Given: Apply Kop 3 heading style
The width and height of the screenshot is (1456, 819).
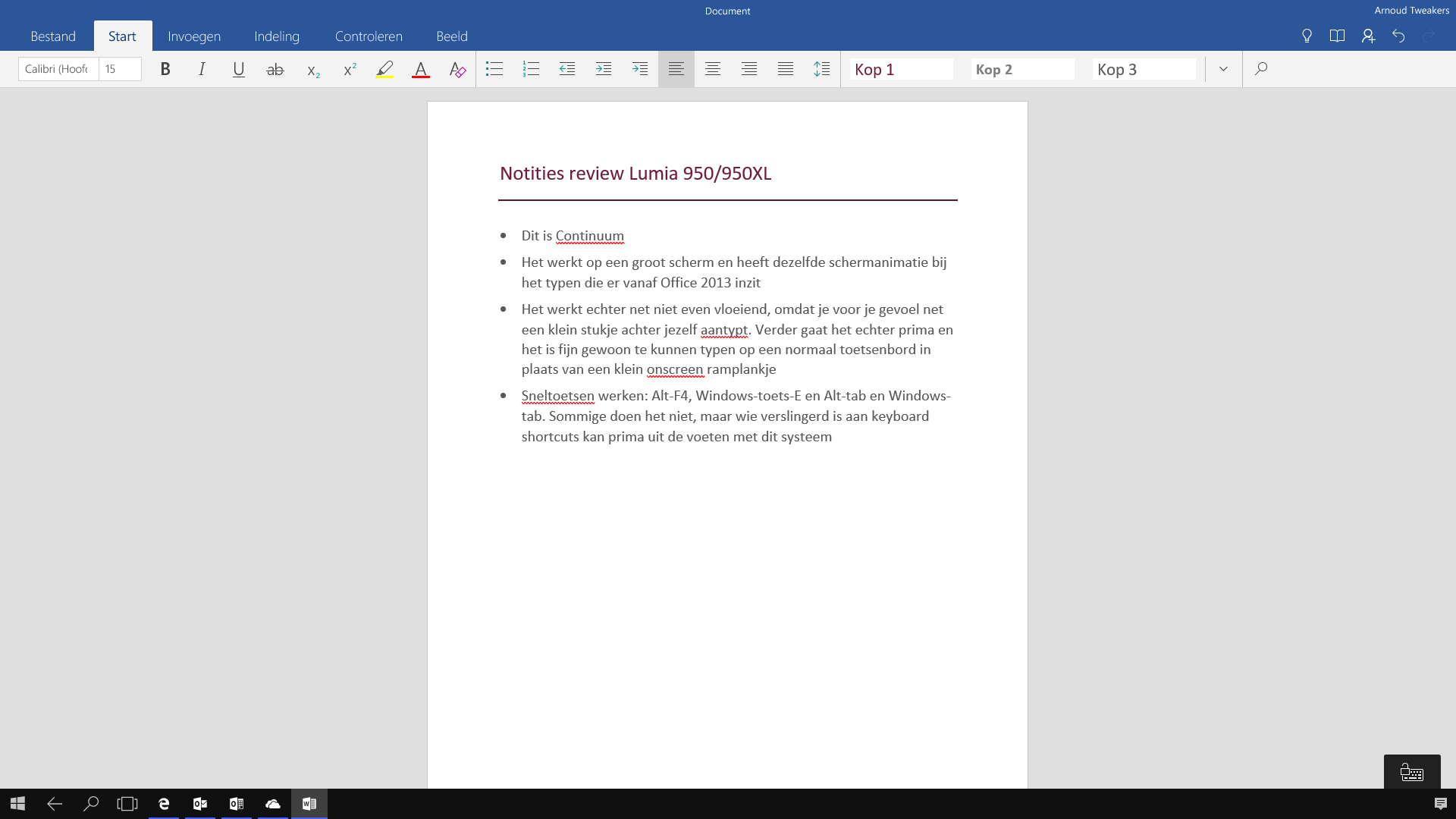Looking at the screenshot, I should [x=1144, y=69].
